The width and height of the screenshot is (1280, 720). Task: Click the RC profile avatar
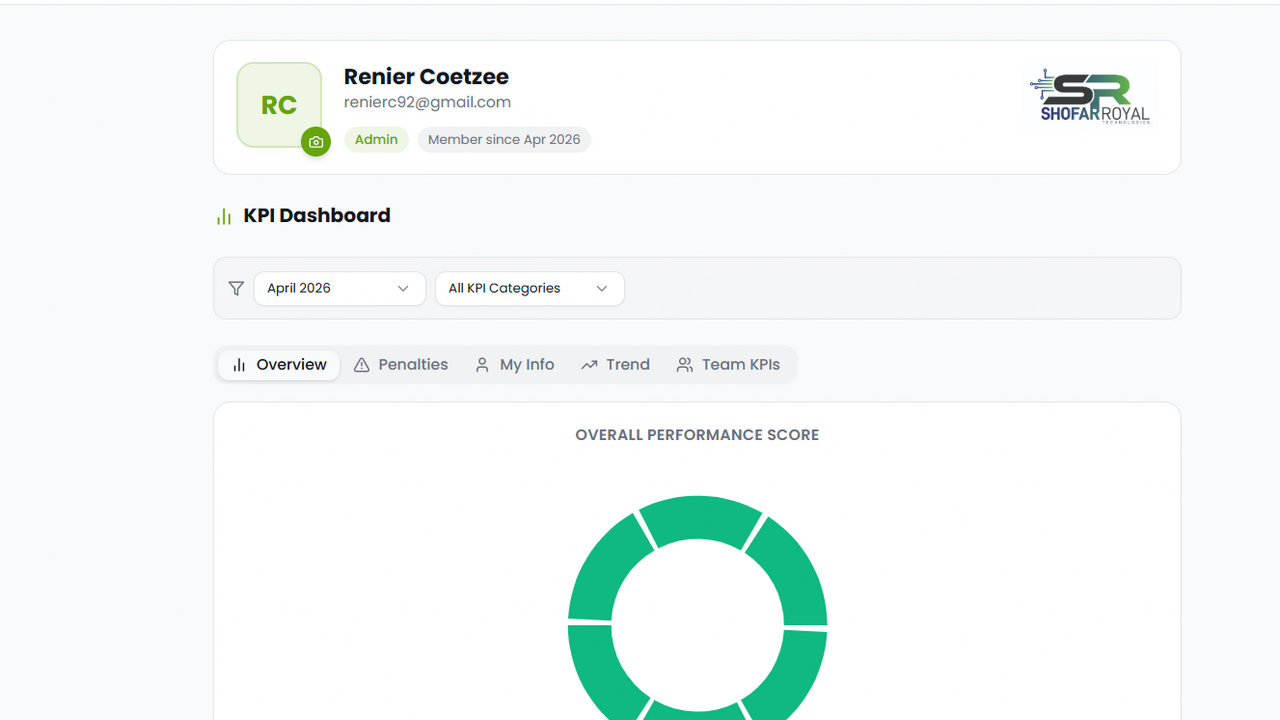click(x=279, y=105)
